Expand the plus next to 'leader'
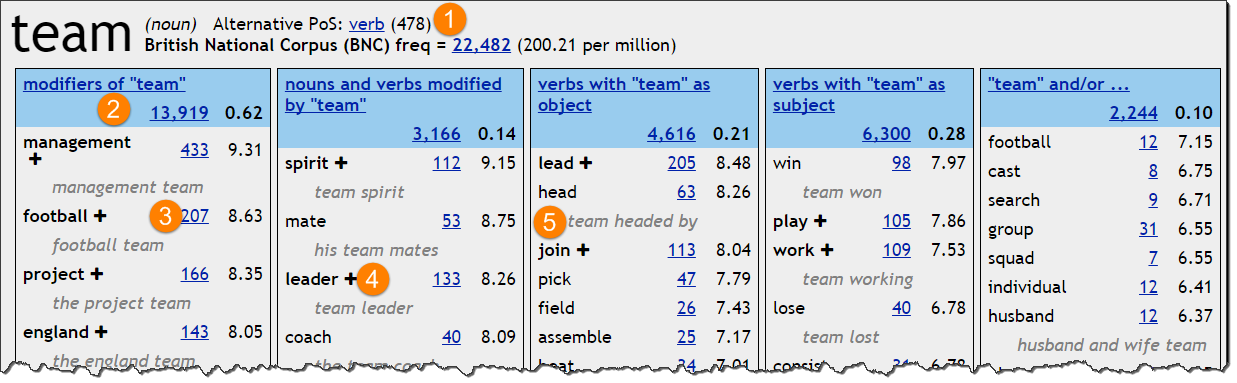The width and height of the screenshot is (1237, 383). 351,279
